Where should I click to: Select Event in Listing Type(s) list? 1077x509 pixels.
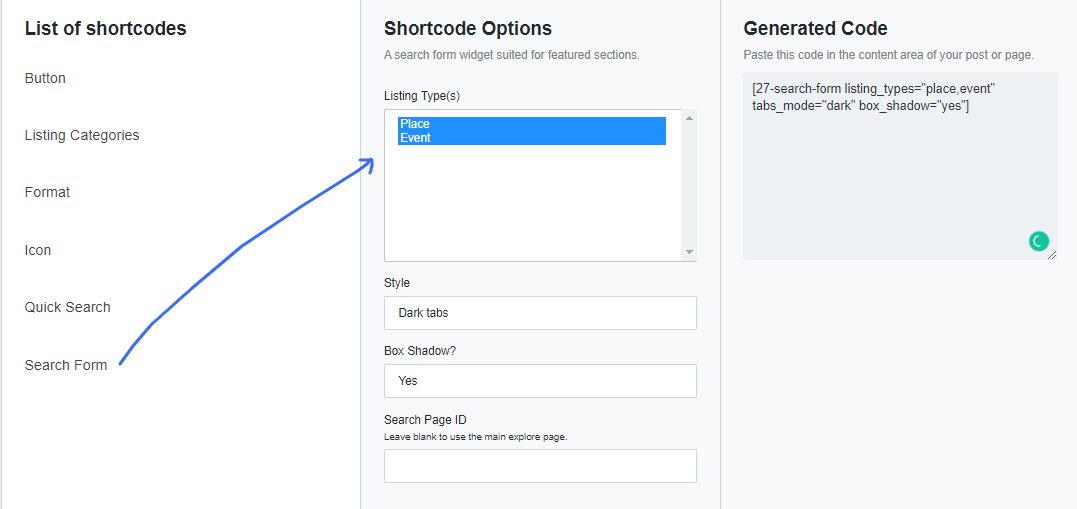[x=532, y=137]
